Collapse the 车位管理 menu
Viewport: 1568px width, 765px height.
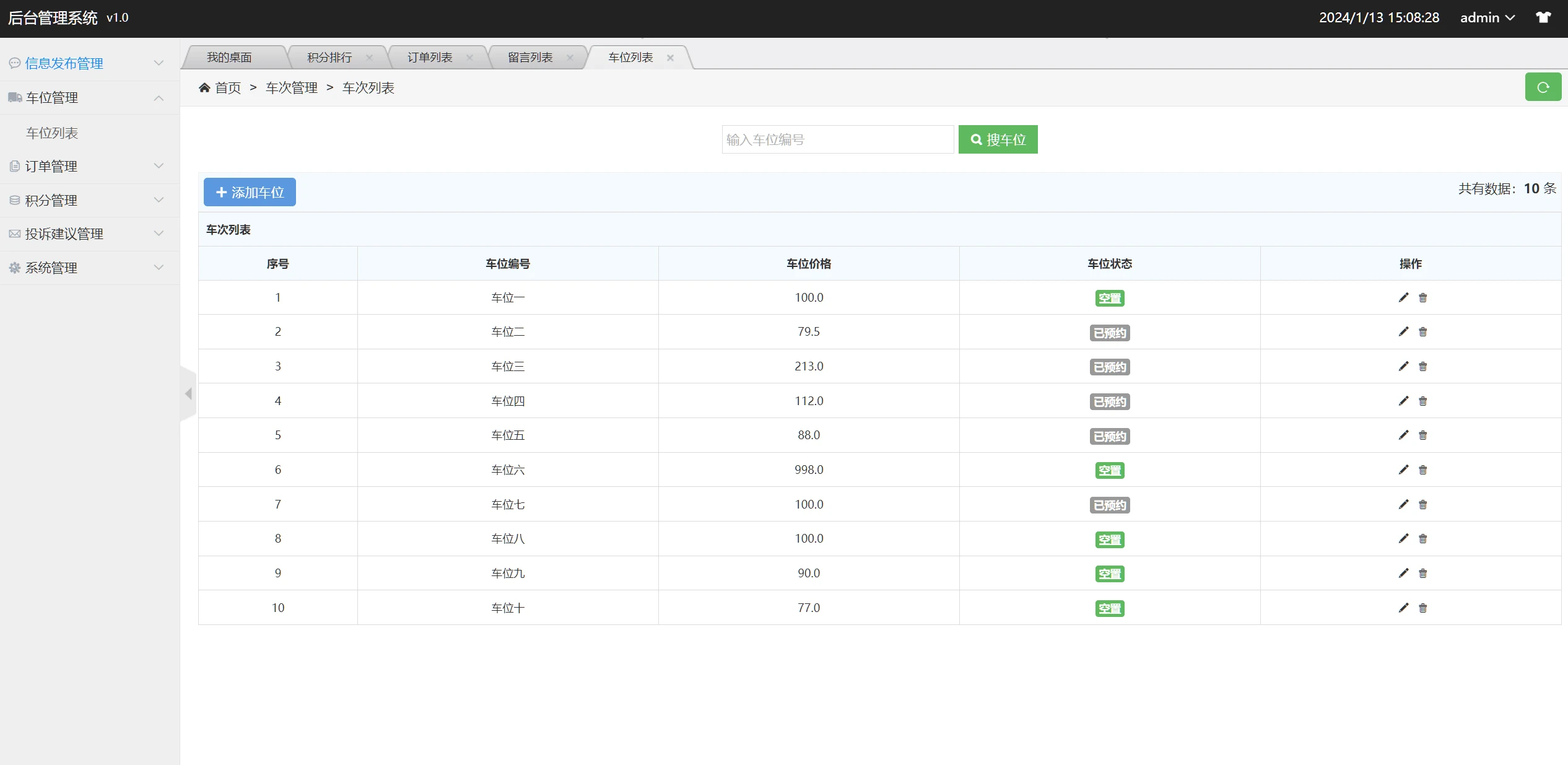click(x=90, y=98)
